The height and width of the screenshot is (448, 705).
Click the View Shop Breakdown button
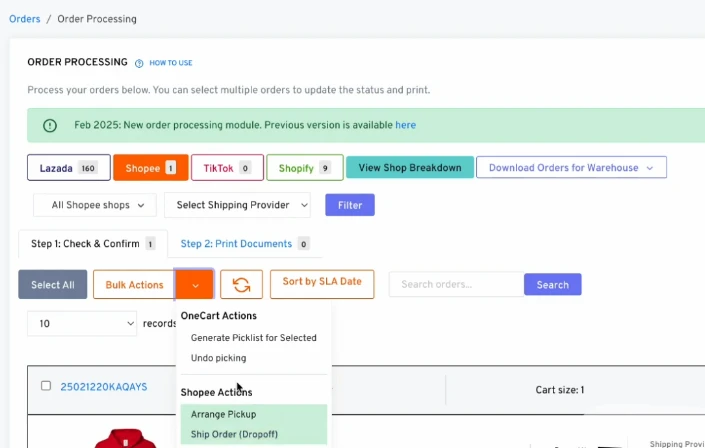point(410,167)
